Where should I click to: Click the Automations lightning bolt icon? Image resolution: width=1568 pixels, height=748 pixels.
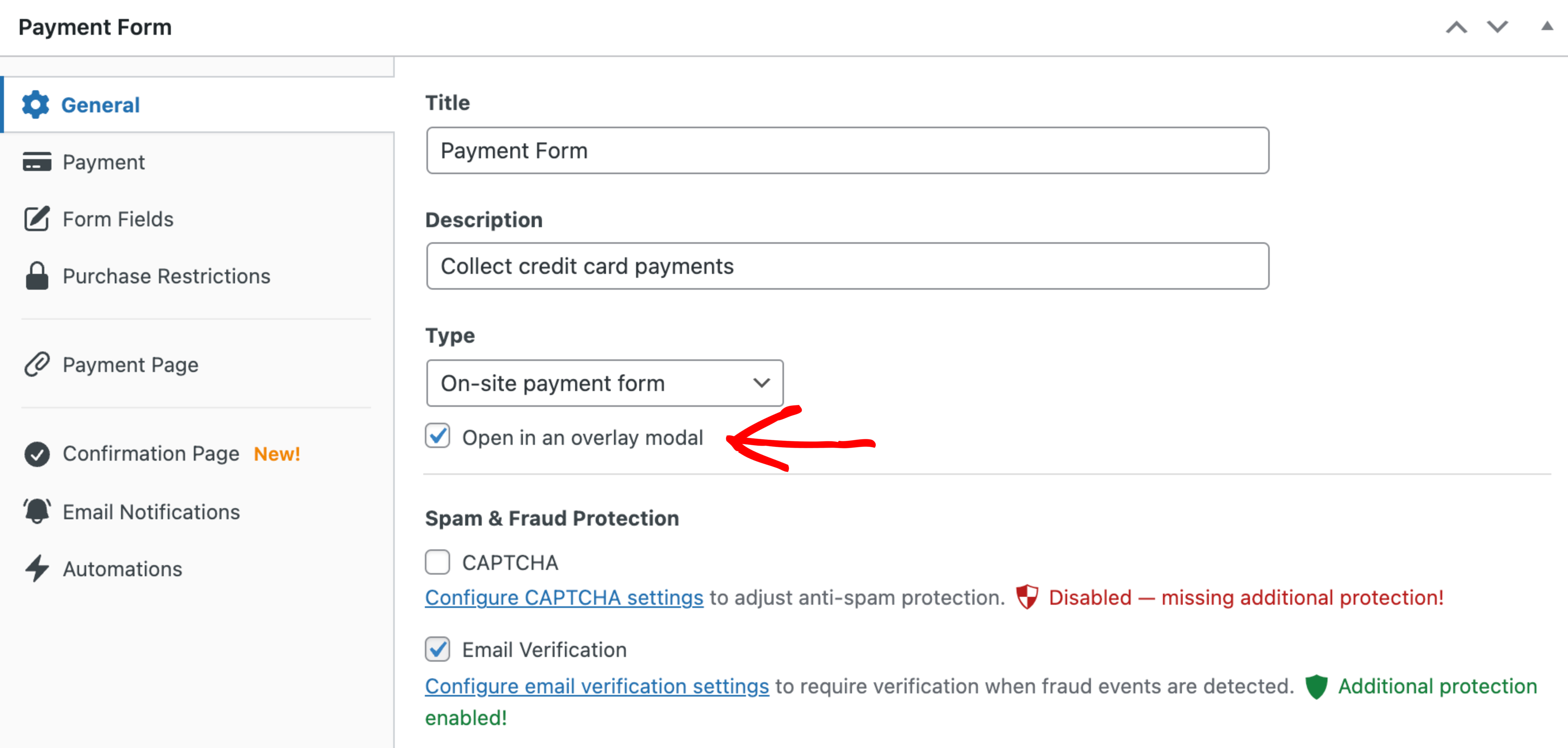36,568
